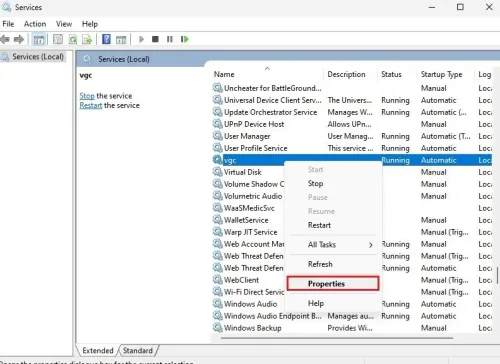This screenshot has width=500, height=364.
Task: Click the Back arrow toolbar icon
Action: pos(5,39)
